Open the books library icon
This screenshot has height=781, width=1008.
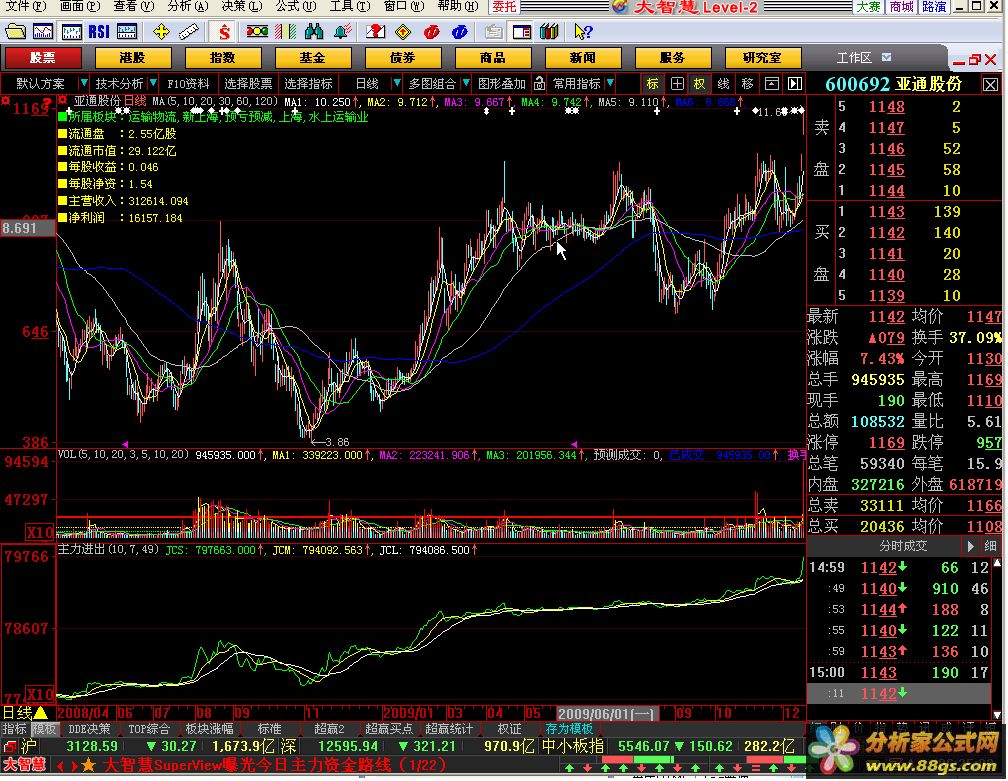coord(549,31)
